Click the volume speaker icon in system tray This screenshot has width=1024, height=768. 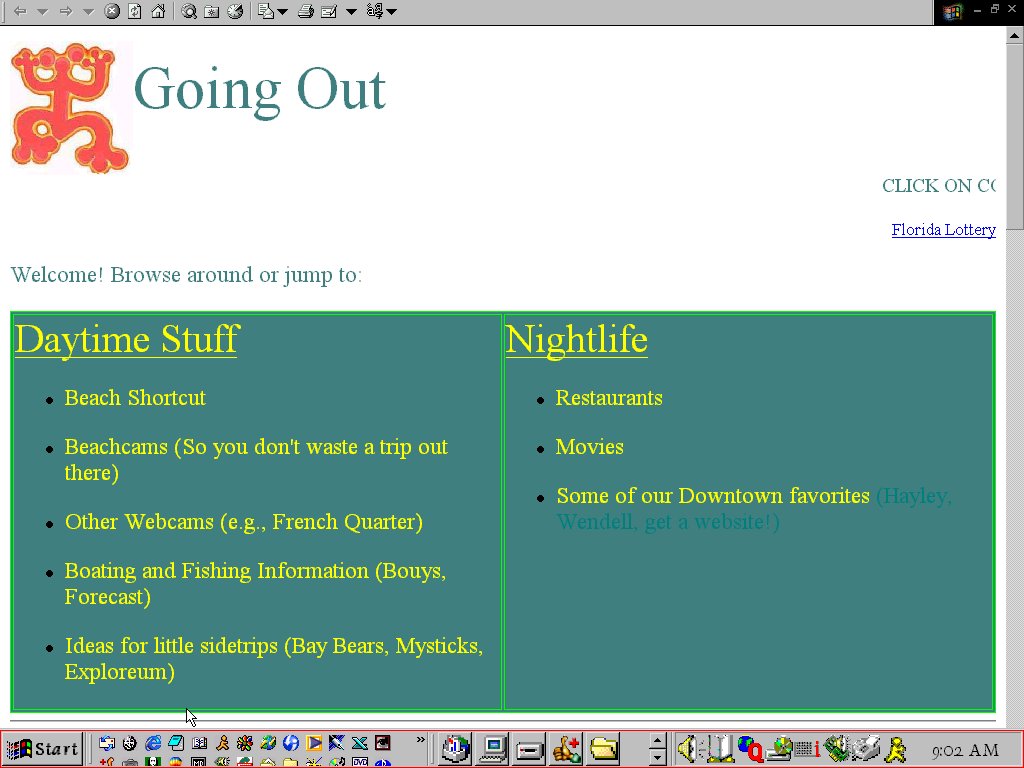point(686,748)
